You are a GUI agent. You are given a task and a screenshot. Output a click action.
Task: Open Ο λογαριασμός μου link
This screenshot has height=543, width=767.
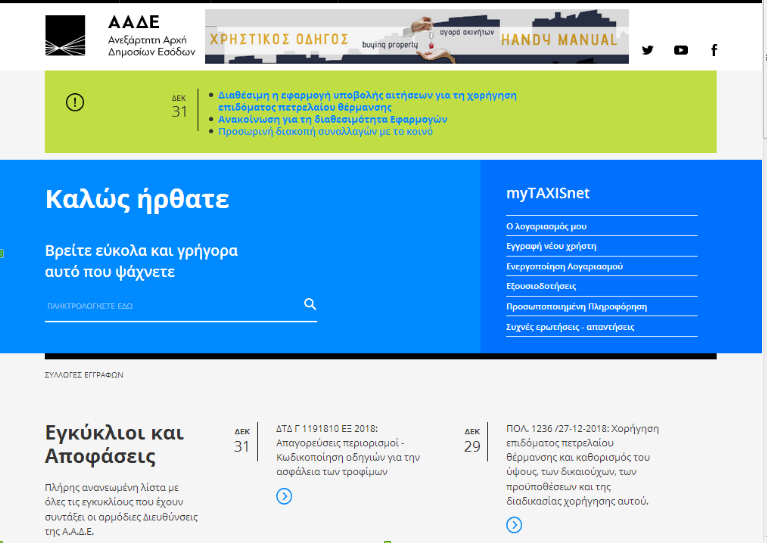pos(546,227)
